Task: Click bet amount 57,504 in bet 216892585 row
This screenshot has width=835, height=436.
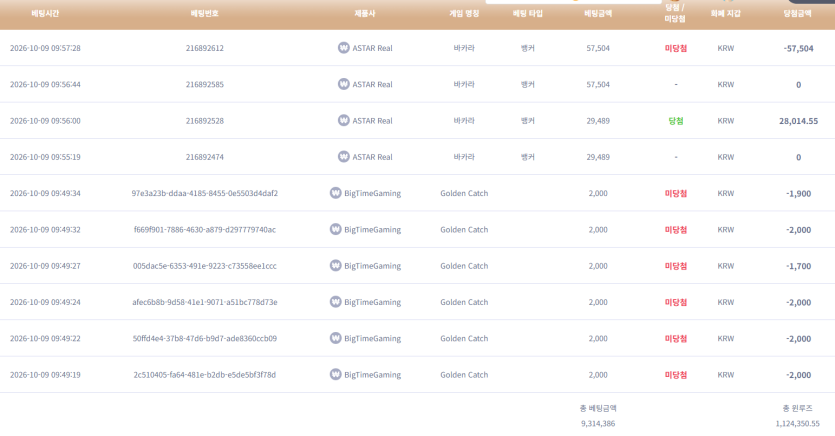Action: click(598, 84)
